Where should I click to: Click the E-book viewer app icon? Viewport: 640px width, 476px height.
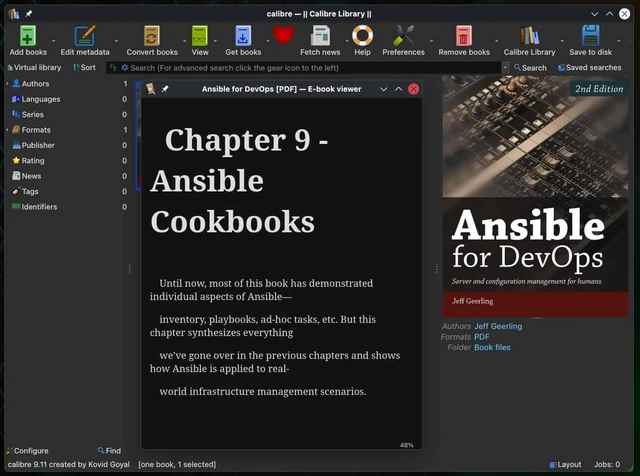point(151,89)
